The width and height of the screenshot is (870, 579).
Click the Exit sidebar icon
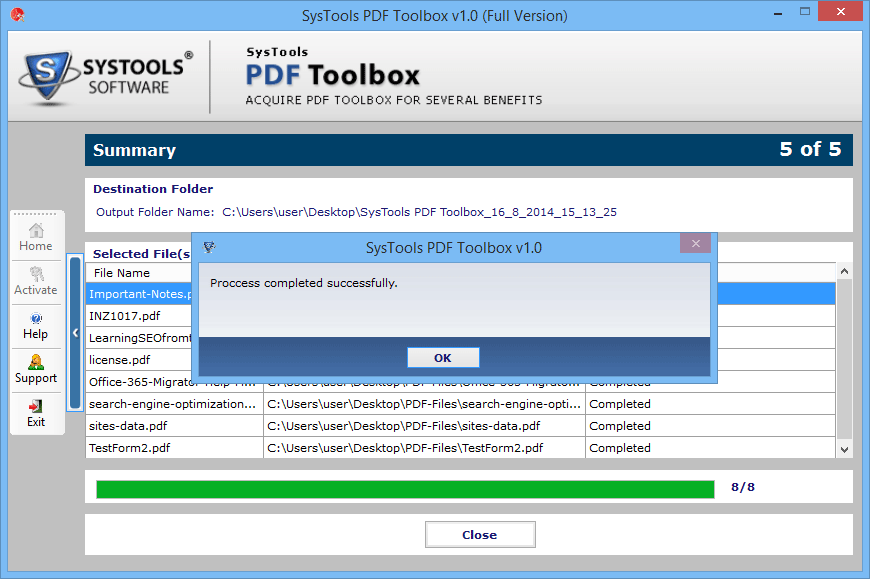[x=36, y=414]
